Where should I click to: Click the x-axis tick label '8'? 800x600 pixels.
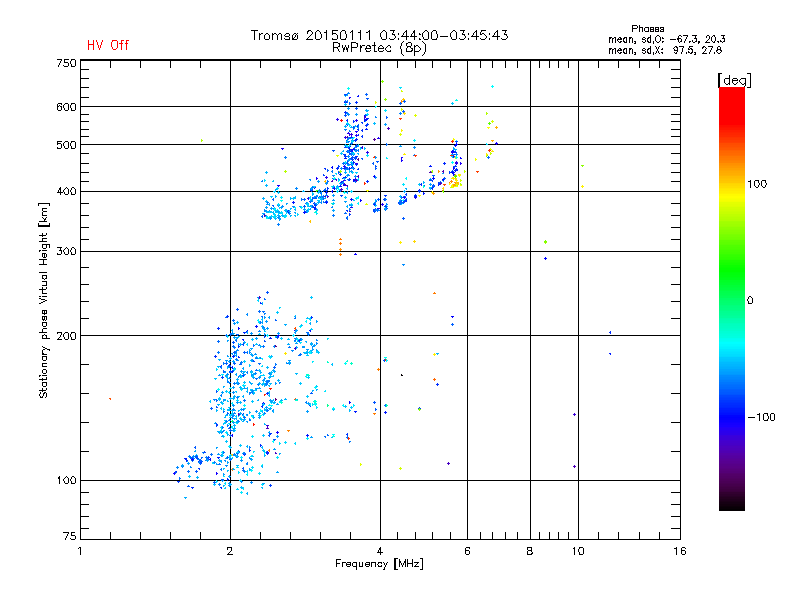pyautogui.click(x=530, y=551)
